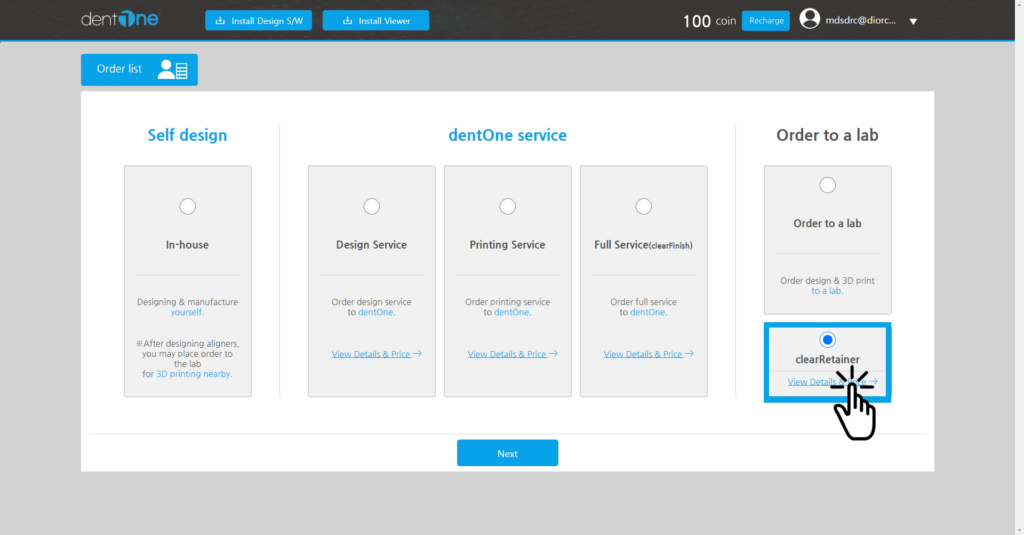Open View Details & Price under Printing Service
This screenshot has width=1024, height=535.
click(513, 354)
